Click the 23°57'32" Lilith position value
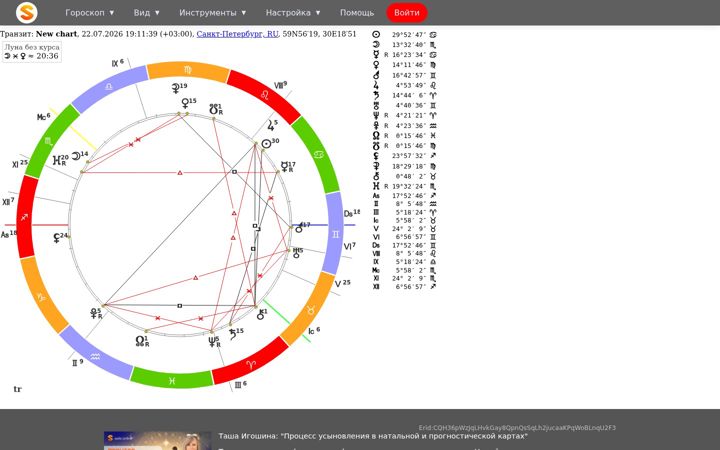The width and height of the screenshot is (720, 450). (x=409, y=156)
